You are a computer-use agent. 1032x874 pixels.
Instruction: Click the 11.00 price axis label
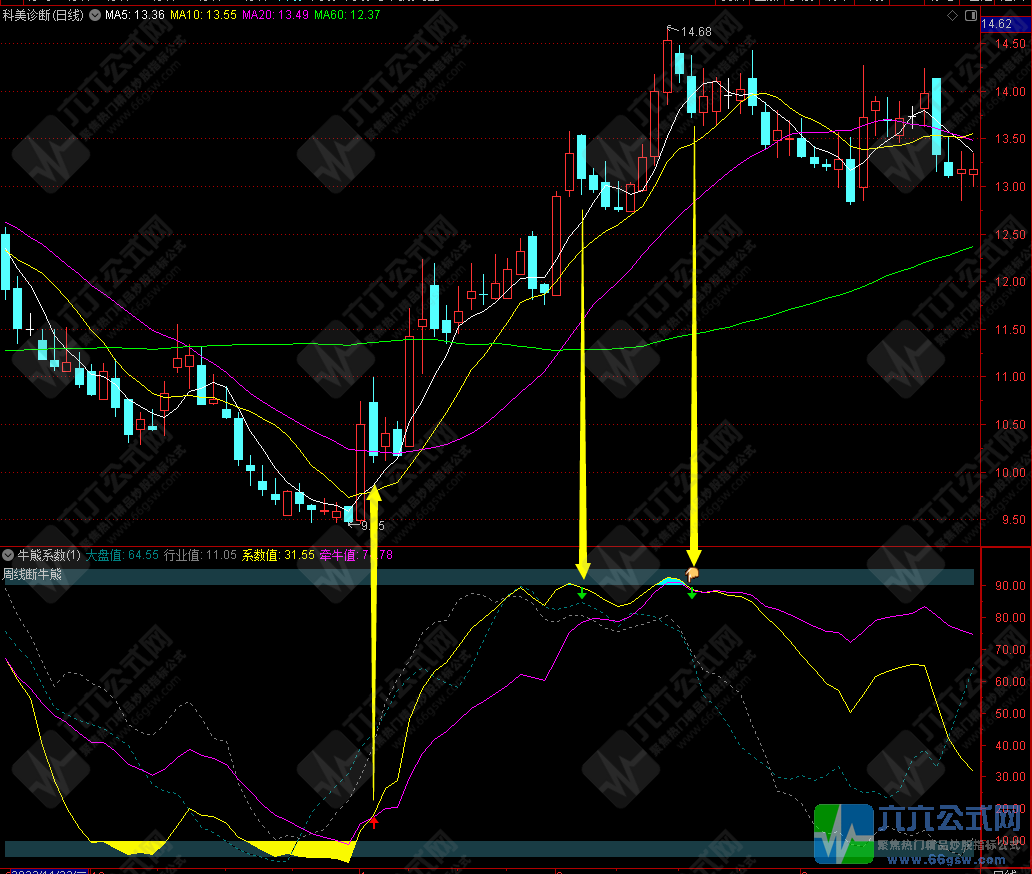coord(1010,377)
